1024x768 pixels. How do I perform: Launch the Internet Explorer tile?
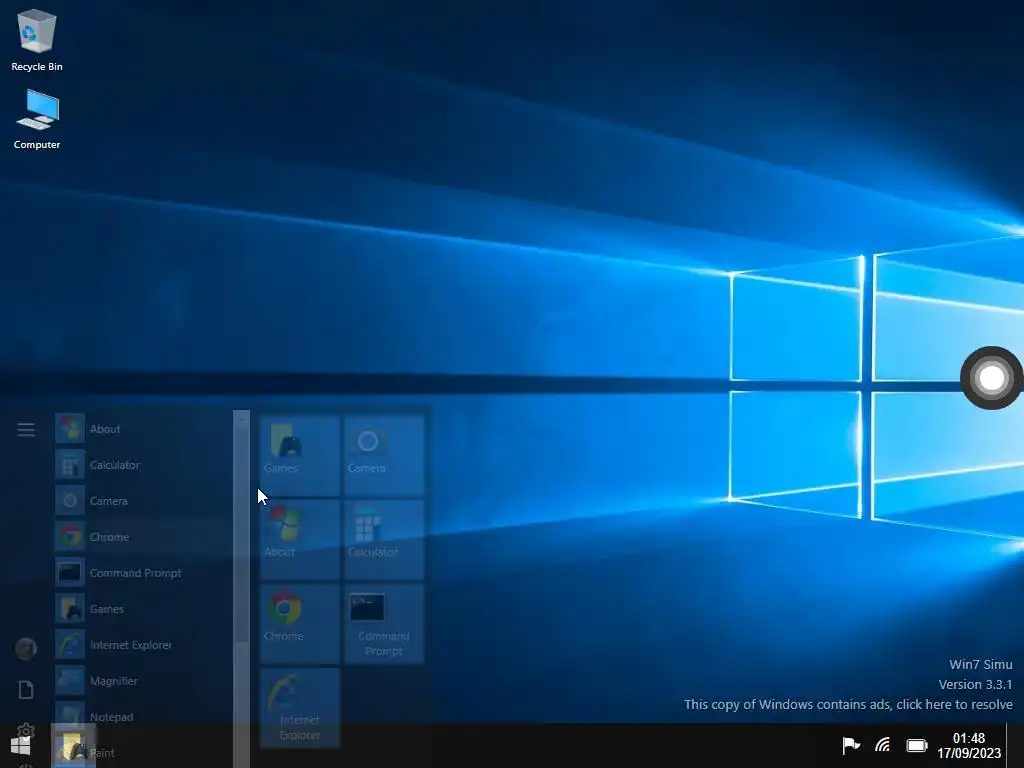300,708
